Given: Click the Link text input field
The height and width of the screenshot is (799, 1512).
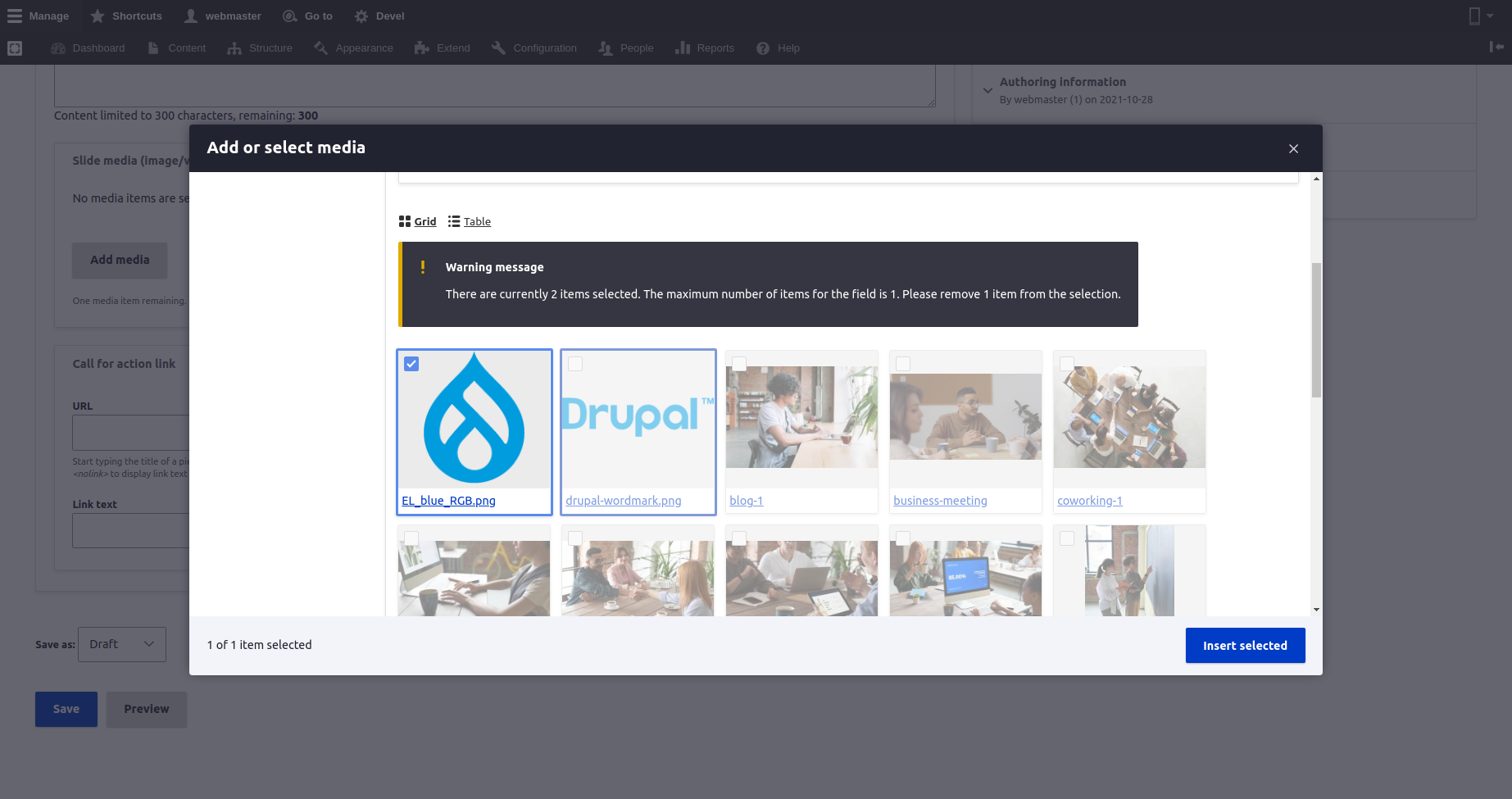Looking at the screenshot, I should (x=131, y=531).
